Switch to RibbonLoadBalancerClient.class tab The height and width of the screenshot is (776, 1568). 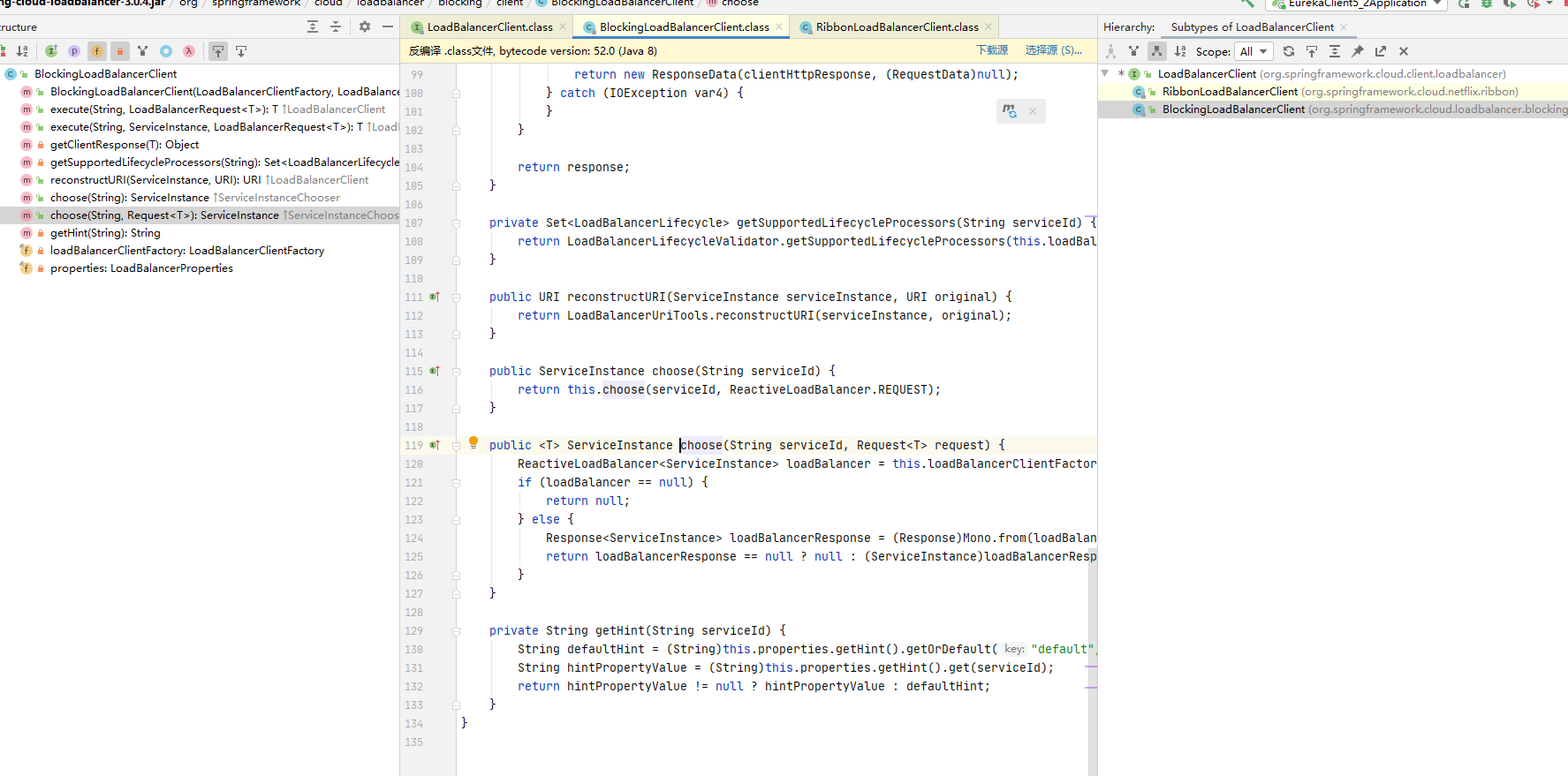click(897, 27)
